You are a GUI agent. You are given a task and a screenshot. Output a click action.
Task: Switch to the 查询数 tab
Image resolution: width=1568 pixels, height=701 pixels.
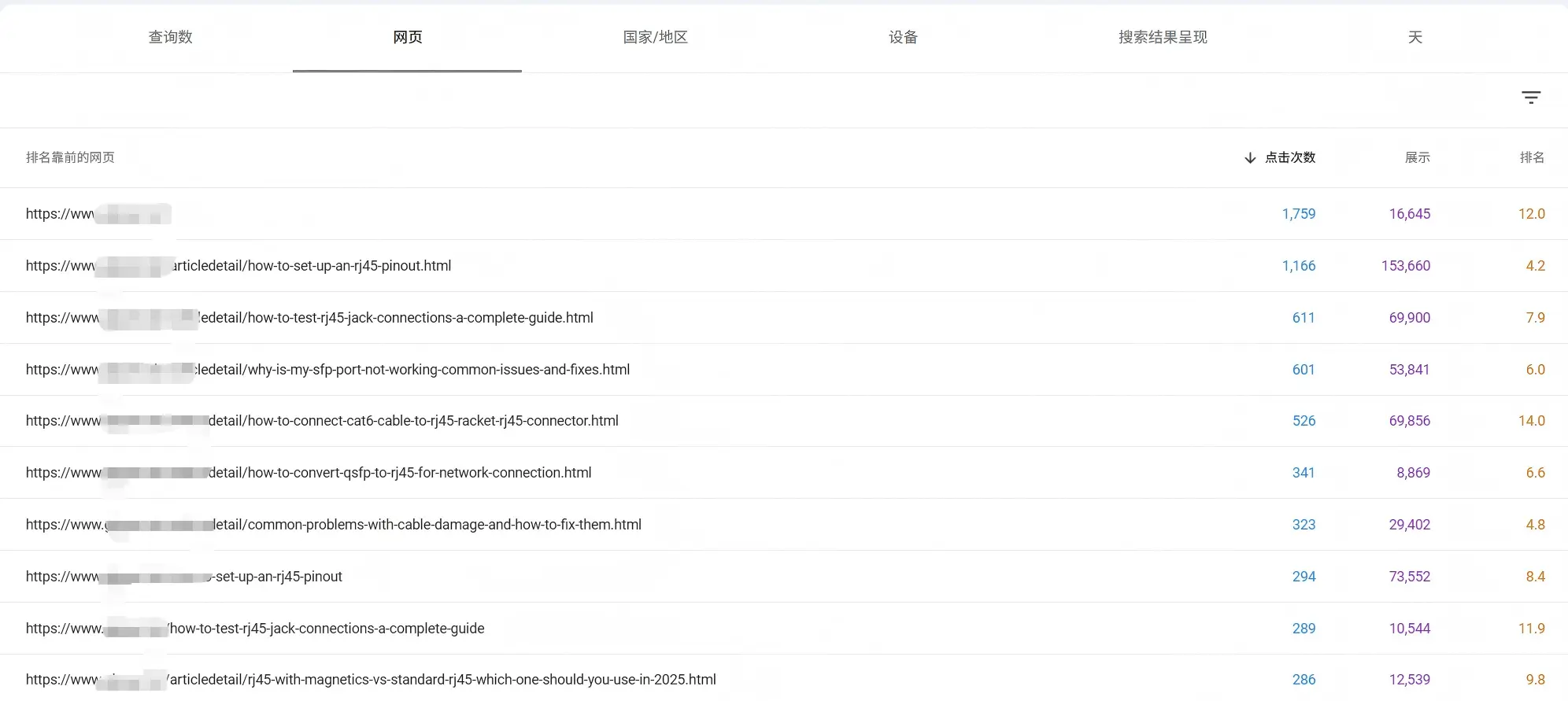(x=171, y=37)
